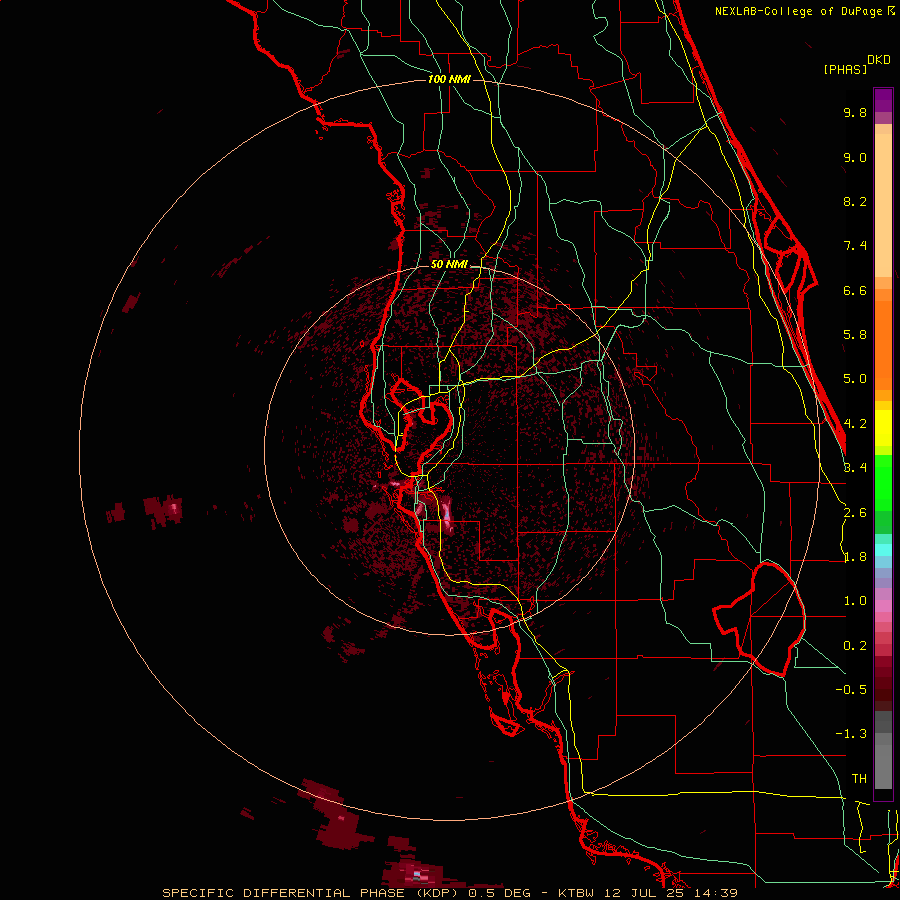Click the 2.6 legend value
This screenshot has height=900, width=900.
[x=855, y=513]
